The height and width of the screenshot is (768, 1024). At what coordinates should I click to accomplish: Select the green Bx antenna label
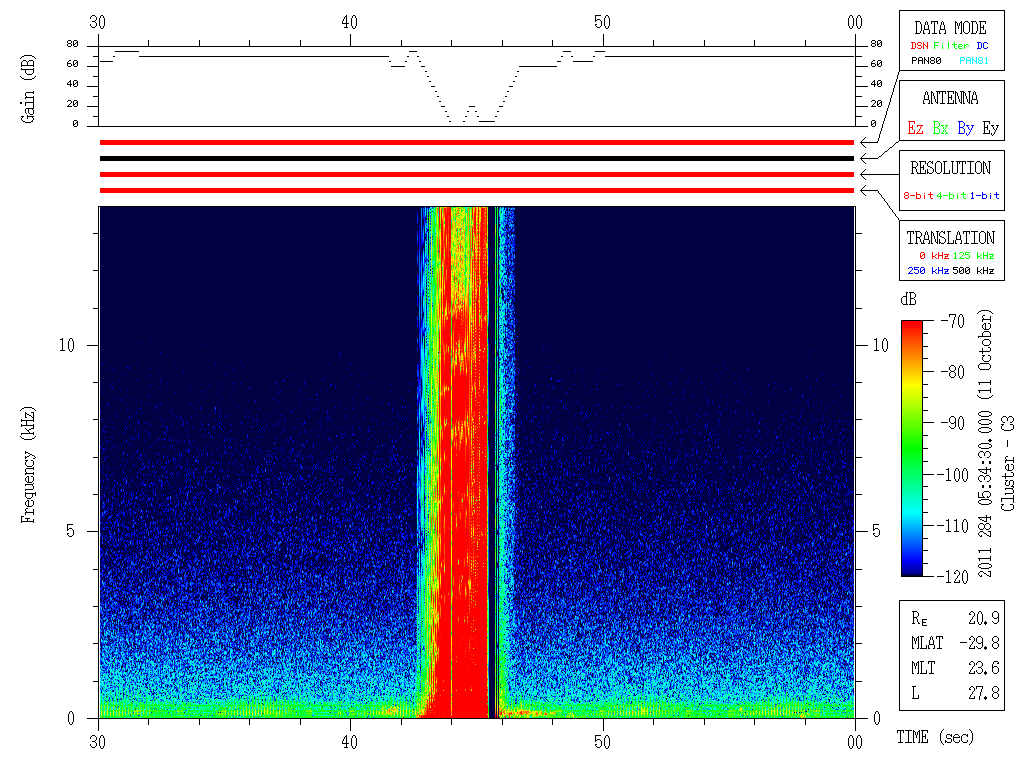[x=940, y=128]
